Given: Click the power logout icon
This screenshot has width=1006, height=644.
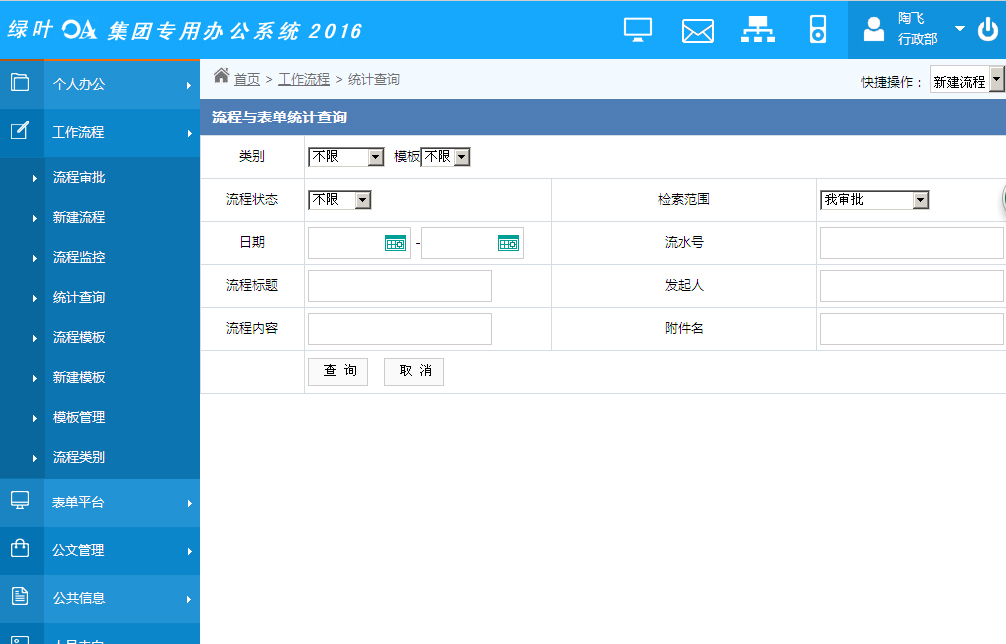Looking at the screenshot, I should (987, 29).
